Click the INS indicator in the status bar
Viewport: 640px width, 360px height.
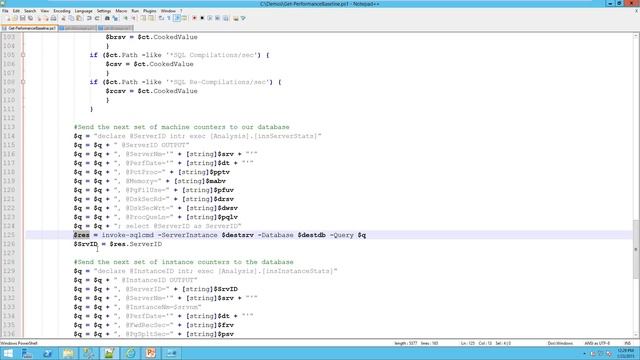[x=627, y=343]
